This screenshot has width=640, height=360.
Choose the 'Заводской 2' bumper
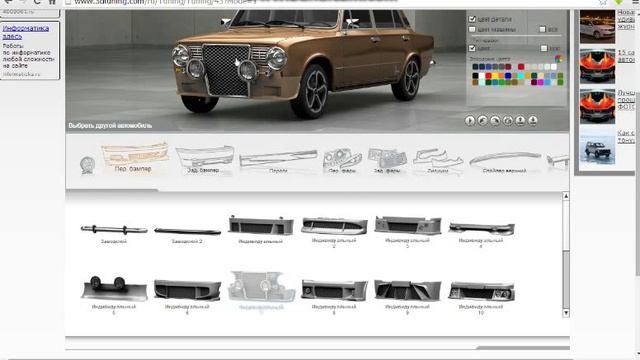(x=187, y=236)
